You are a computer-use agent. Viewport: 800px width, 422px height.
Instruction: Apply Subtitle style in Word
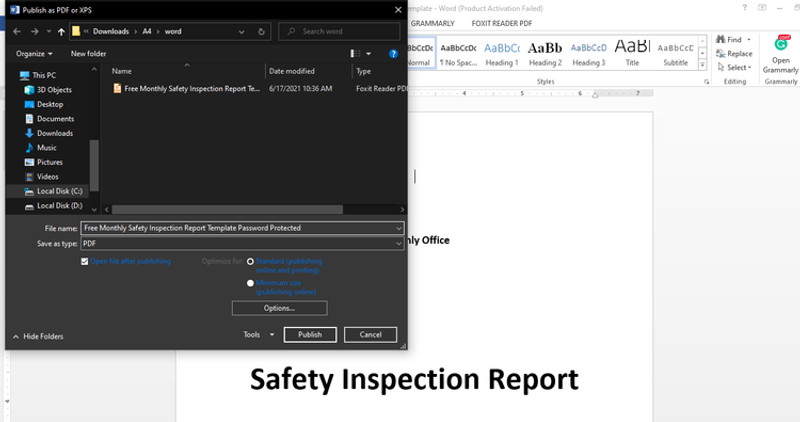point(676,53)
